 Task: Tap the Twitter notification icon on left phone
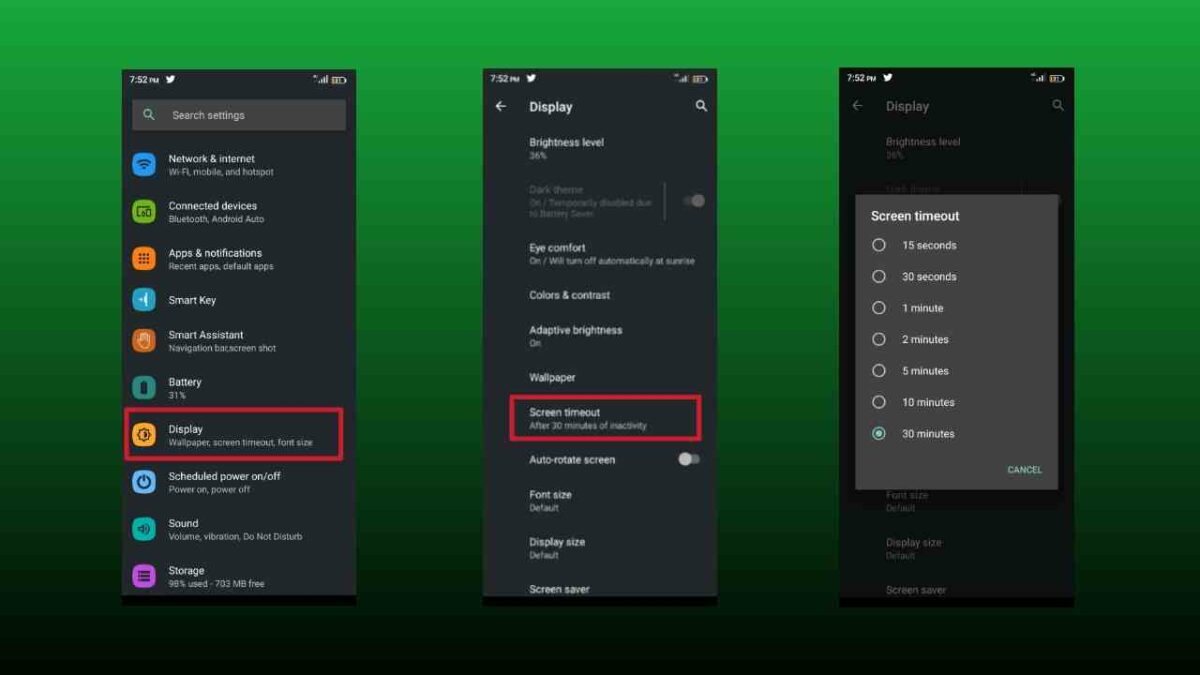(170, 79)
